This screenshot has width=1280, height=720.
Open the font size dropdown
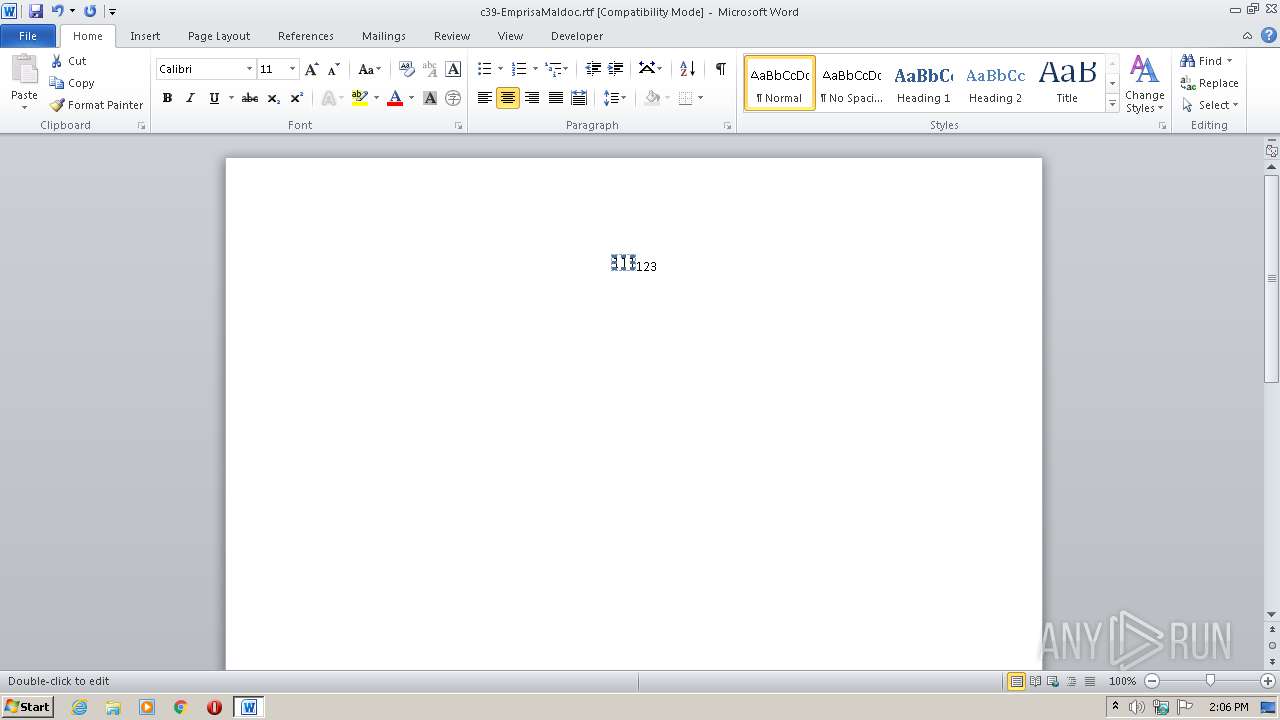292,69
